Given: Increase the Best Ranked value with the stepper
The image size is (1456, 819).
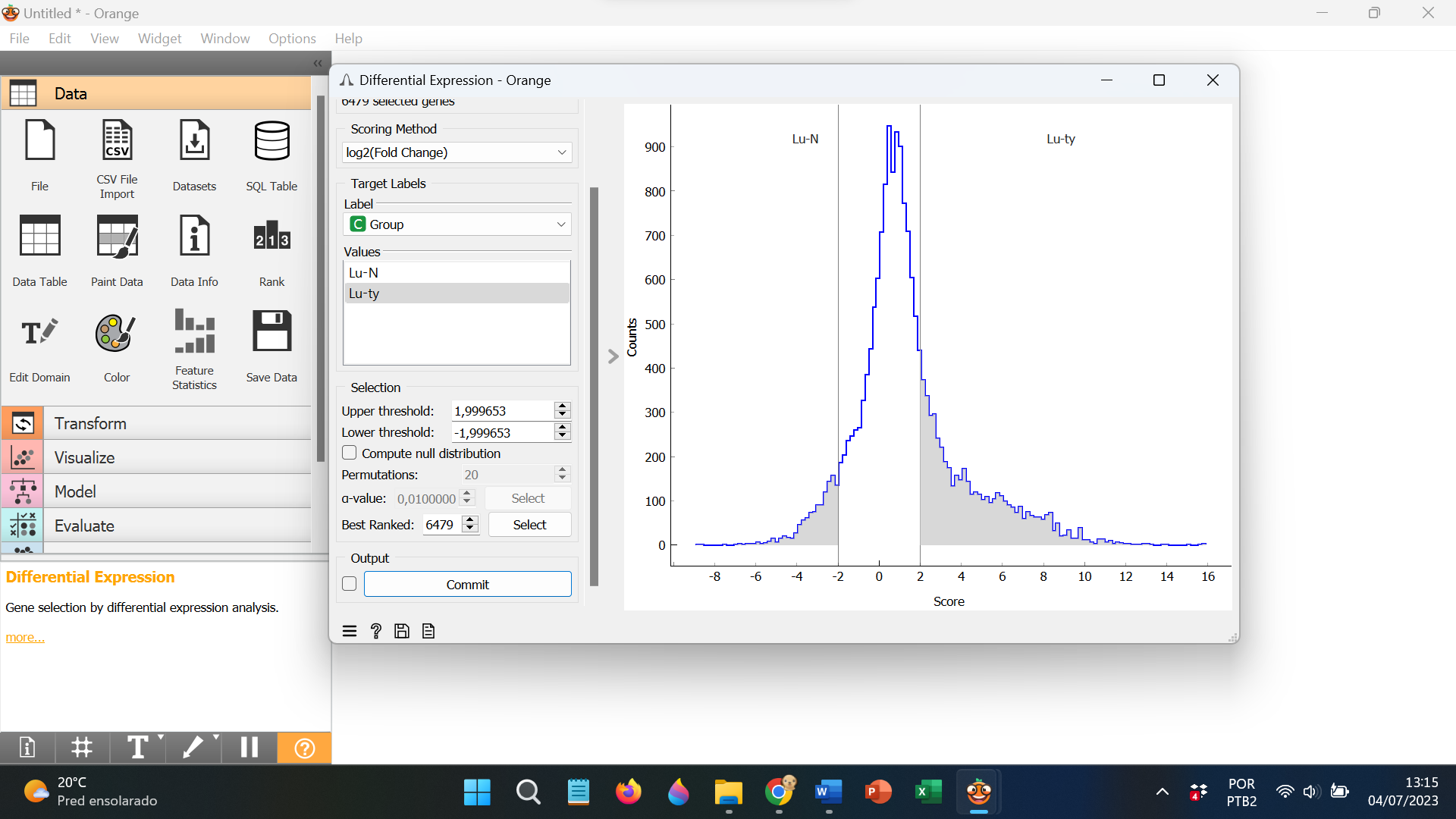Looking at the screenshot, I should coord(470,519).
